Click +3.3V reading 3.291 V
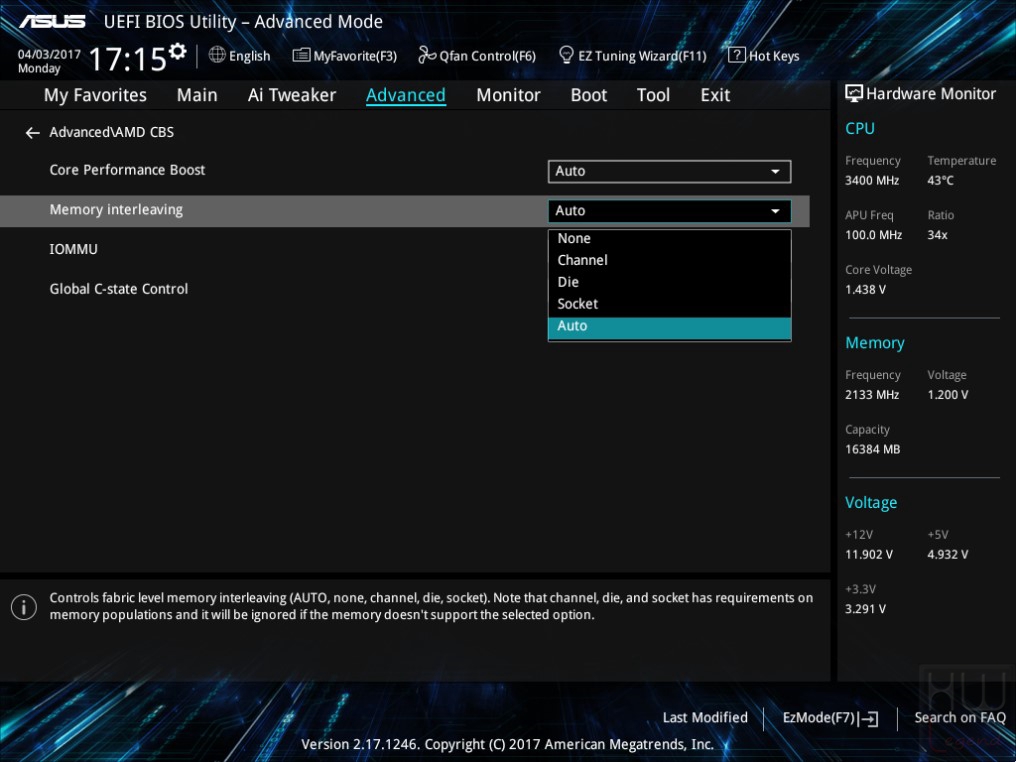1016x762 pixels. click(865, 609)
